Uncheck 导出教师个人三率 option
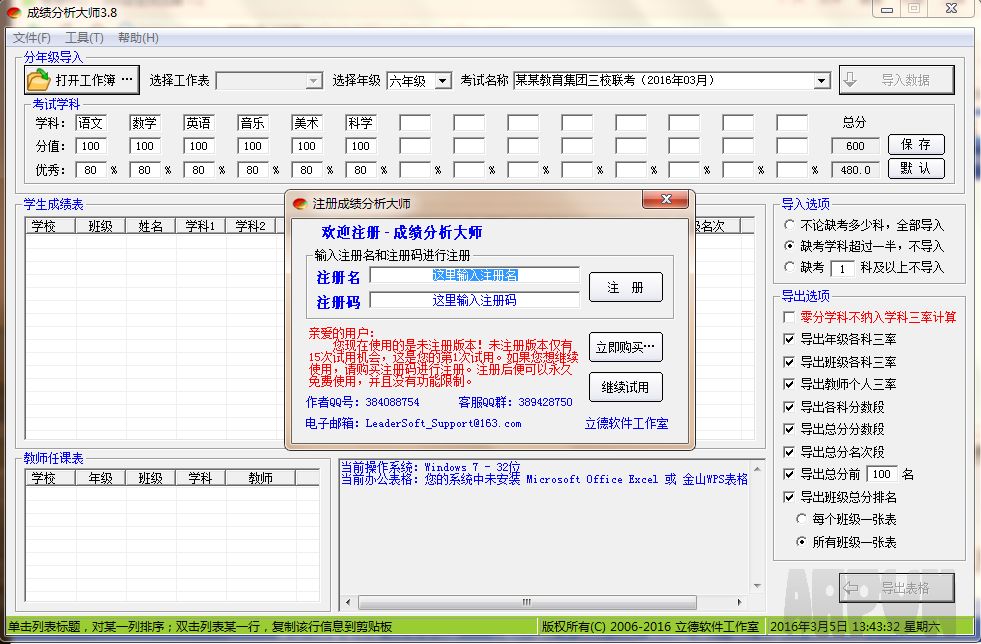The height and width of the screenshot is (644, 981). (790, 384)
